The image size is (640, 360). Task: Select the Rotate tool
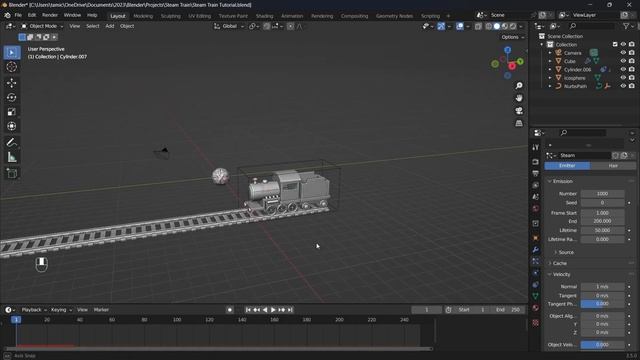tap(12, 98)
